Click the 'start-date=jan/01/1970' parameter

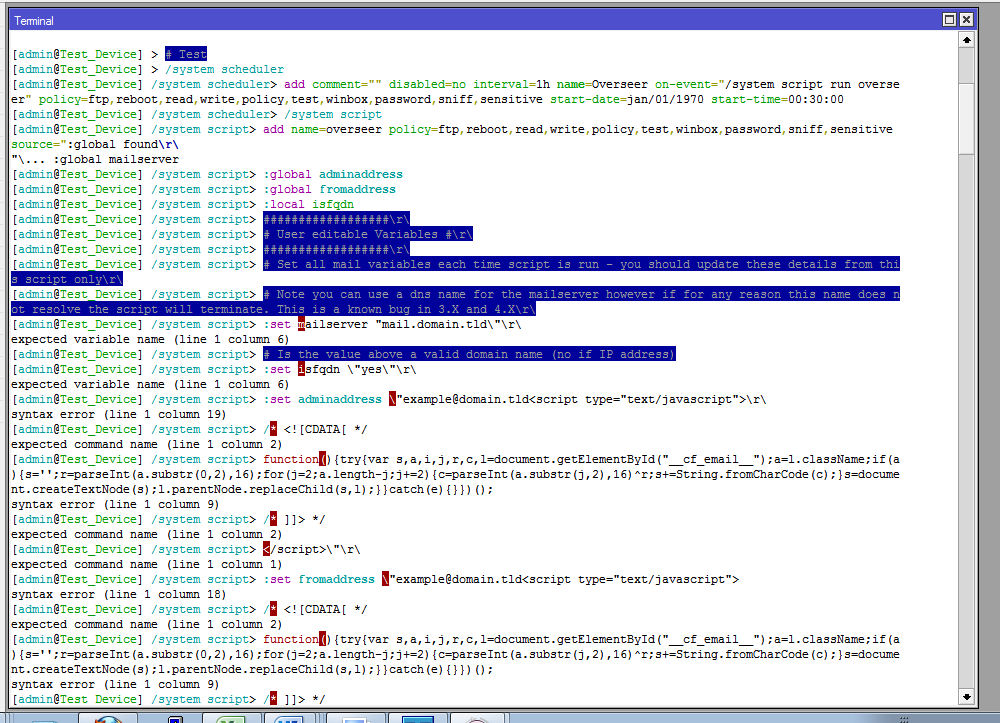627,99
